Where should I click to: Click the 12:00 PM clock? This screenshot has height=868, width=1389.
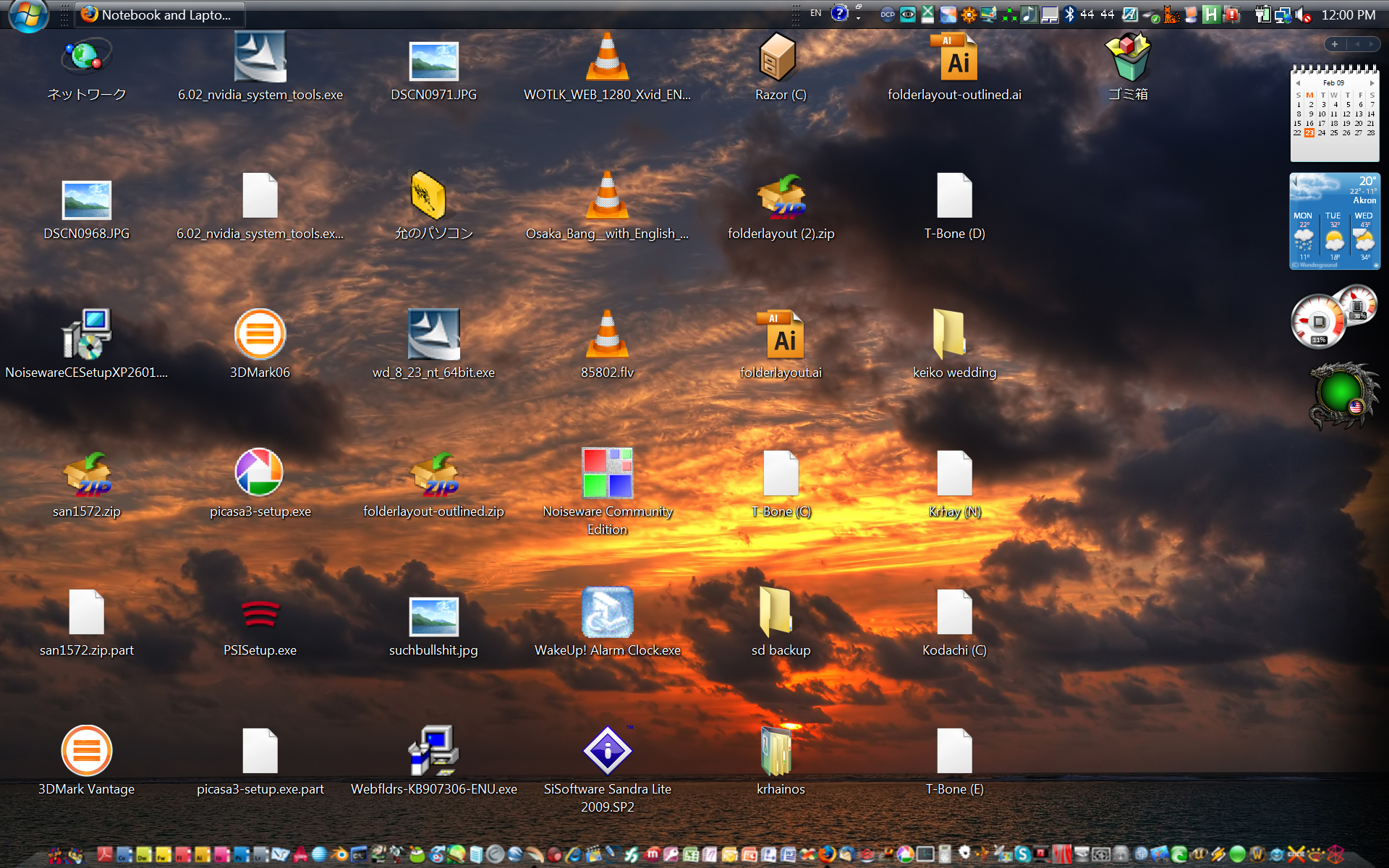(x=1348, y=15)
